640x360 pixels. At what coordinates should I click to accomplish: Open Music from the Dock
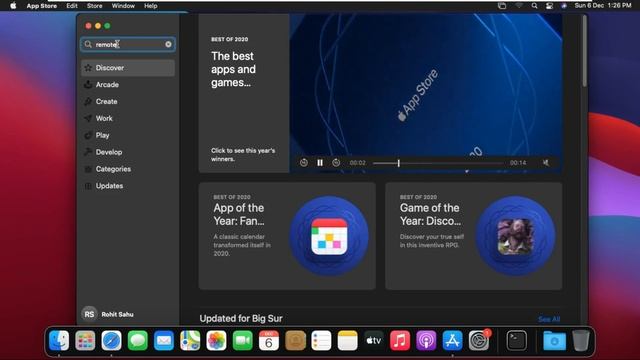click(400, 340)
